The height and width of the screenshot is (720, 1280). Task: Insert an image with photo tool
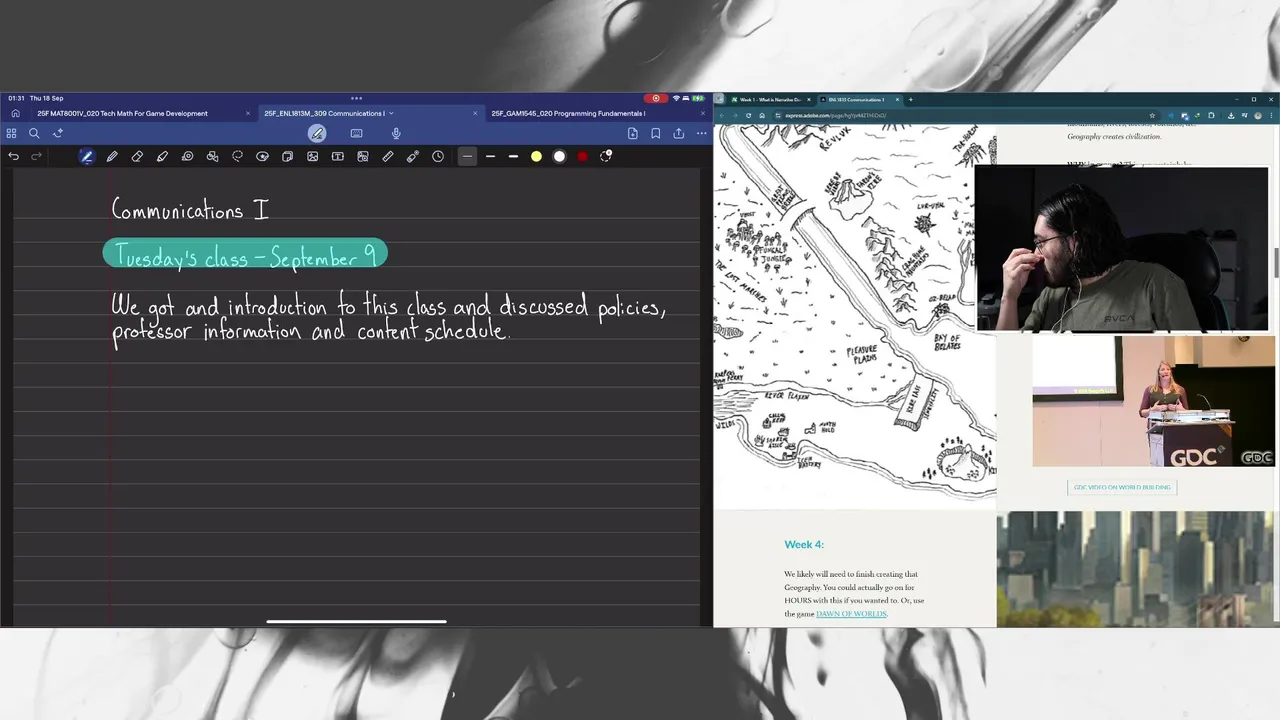[x=312, y=156]
